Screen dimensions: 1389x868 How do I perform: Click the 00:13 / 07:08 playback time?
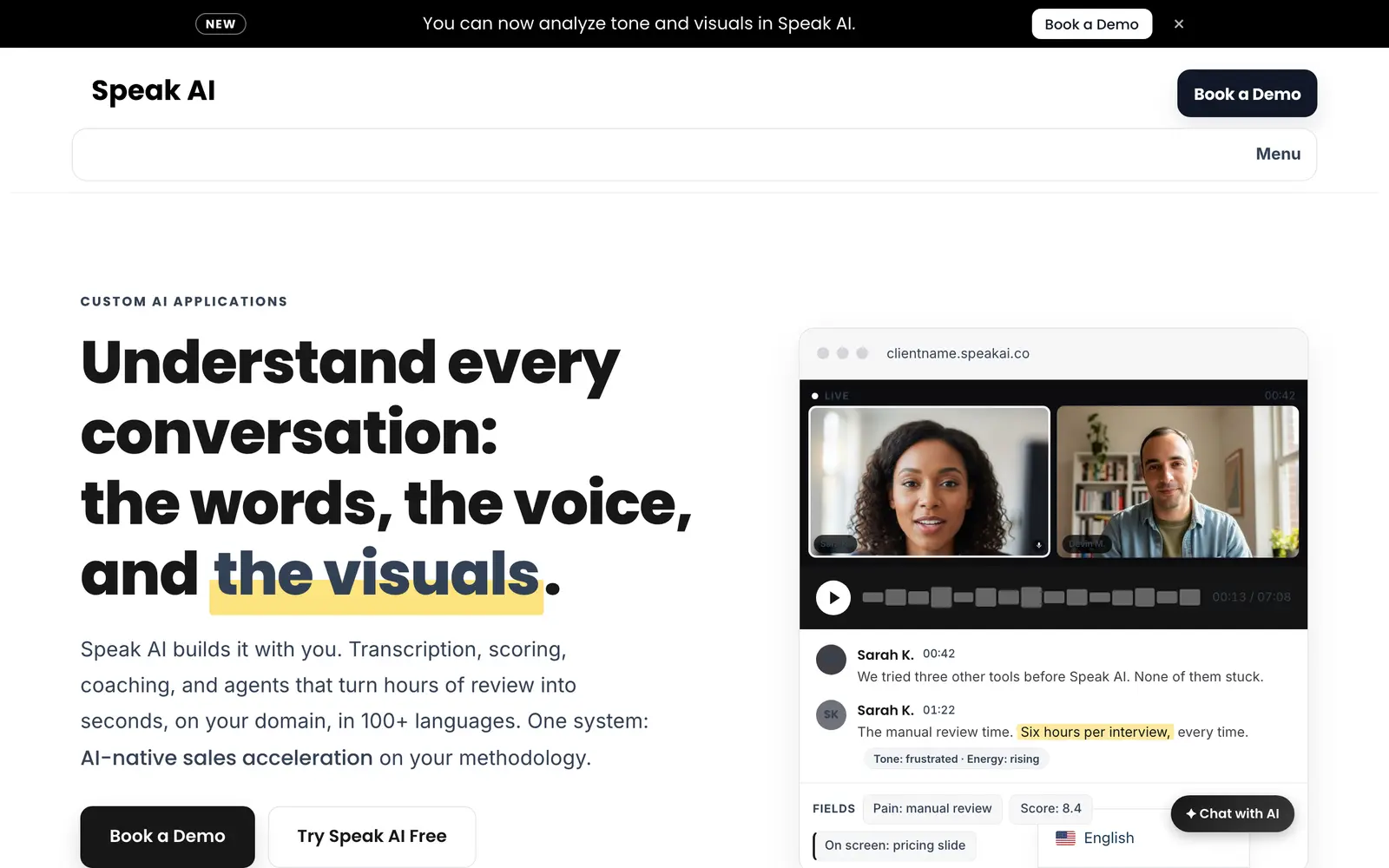pos(1251,597)
